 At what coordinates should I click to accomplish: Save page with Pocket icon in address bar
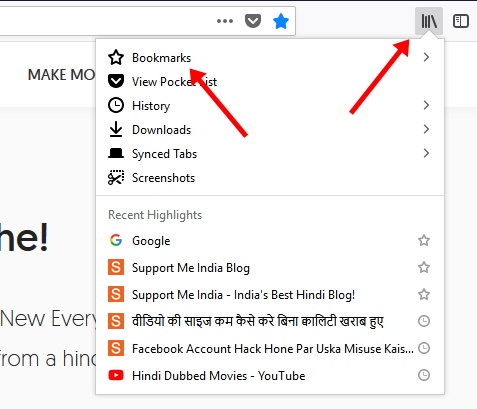point(253,21)
